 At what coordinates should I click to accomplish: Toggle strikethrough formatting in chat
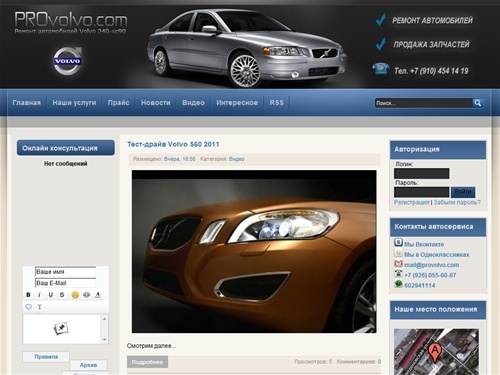click(x=62, y=295)
